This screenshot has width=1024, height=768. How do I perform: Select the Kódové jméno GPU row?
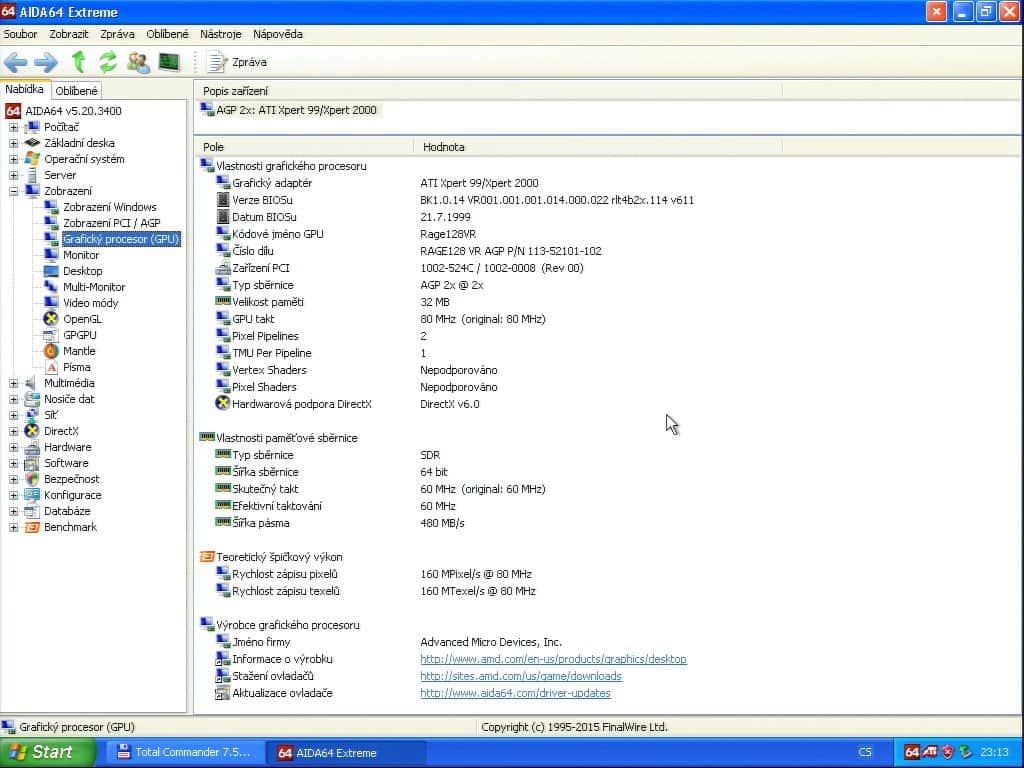[346, 234]
